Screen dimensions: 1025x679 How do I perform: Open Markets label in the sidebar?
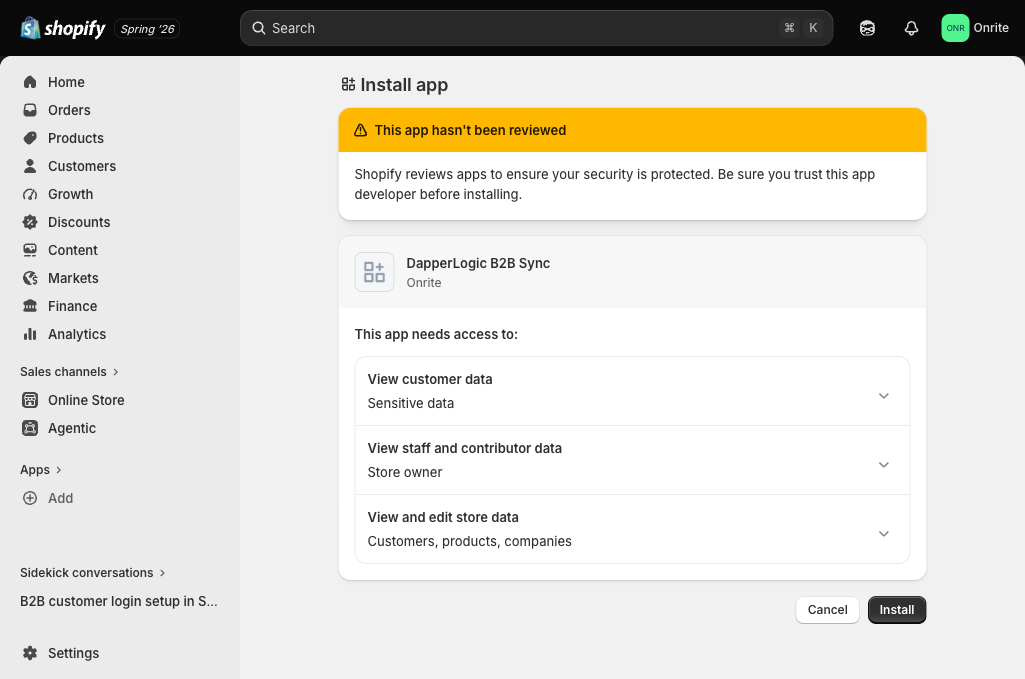coord(73,278)
